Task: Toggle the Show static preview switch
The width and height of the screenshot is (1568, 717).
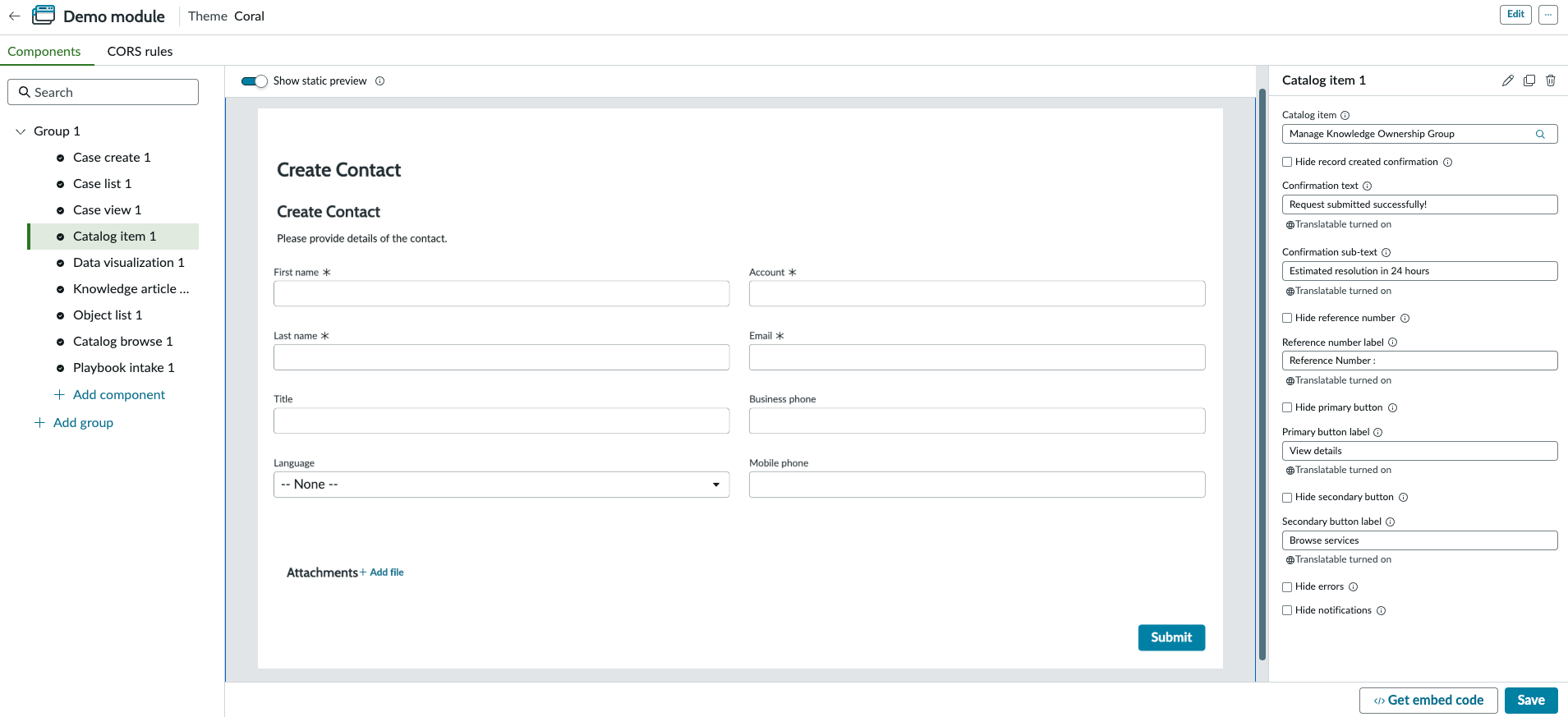Action: tap(255, 81)
